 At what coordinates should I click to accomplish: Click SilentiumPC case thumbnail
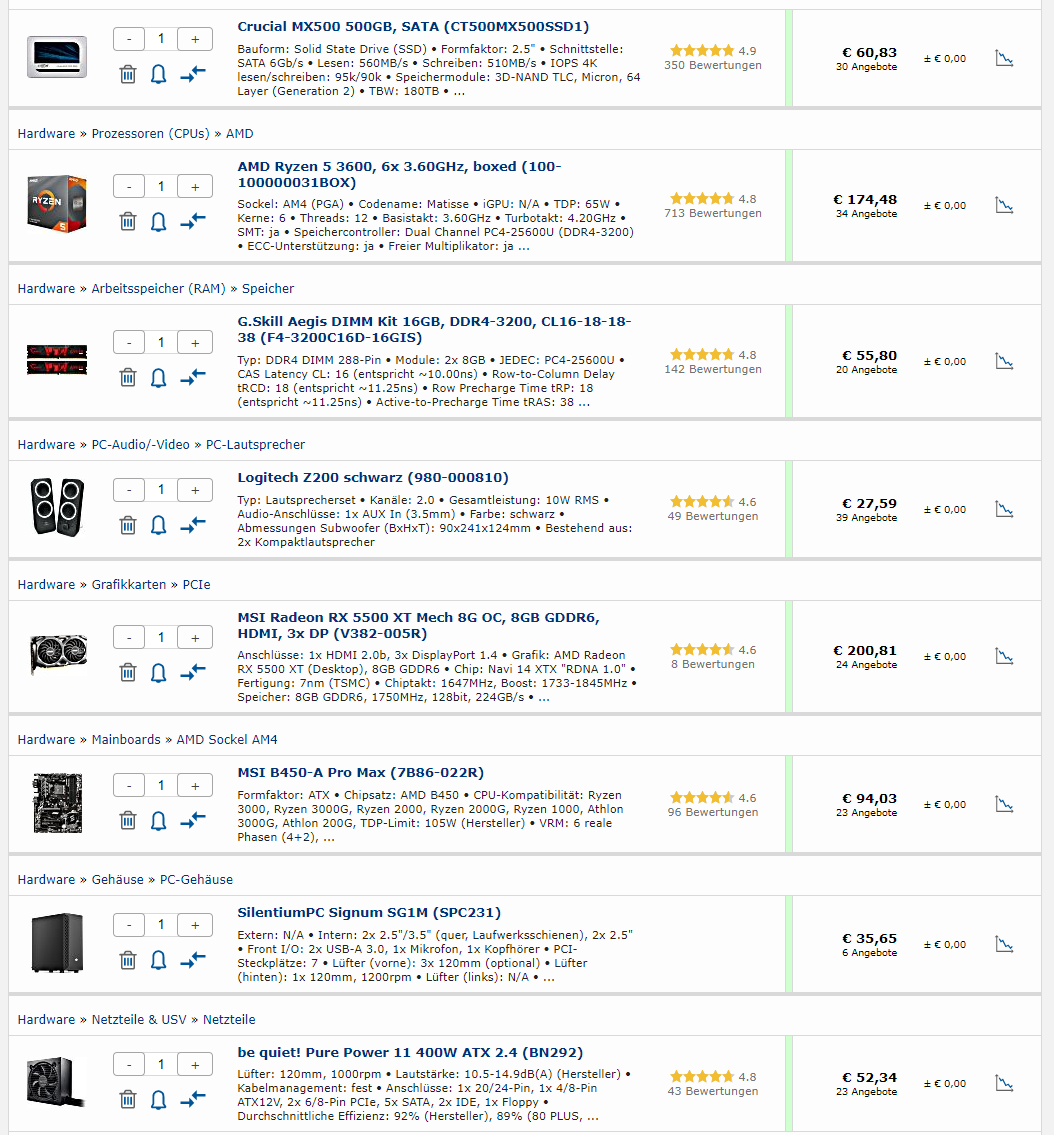pyautogui.click(x=57, y=942)
